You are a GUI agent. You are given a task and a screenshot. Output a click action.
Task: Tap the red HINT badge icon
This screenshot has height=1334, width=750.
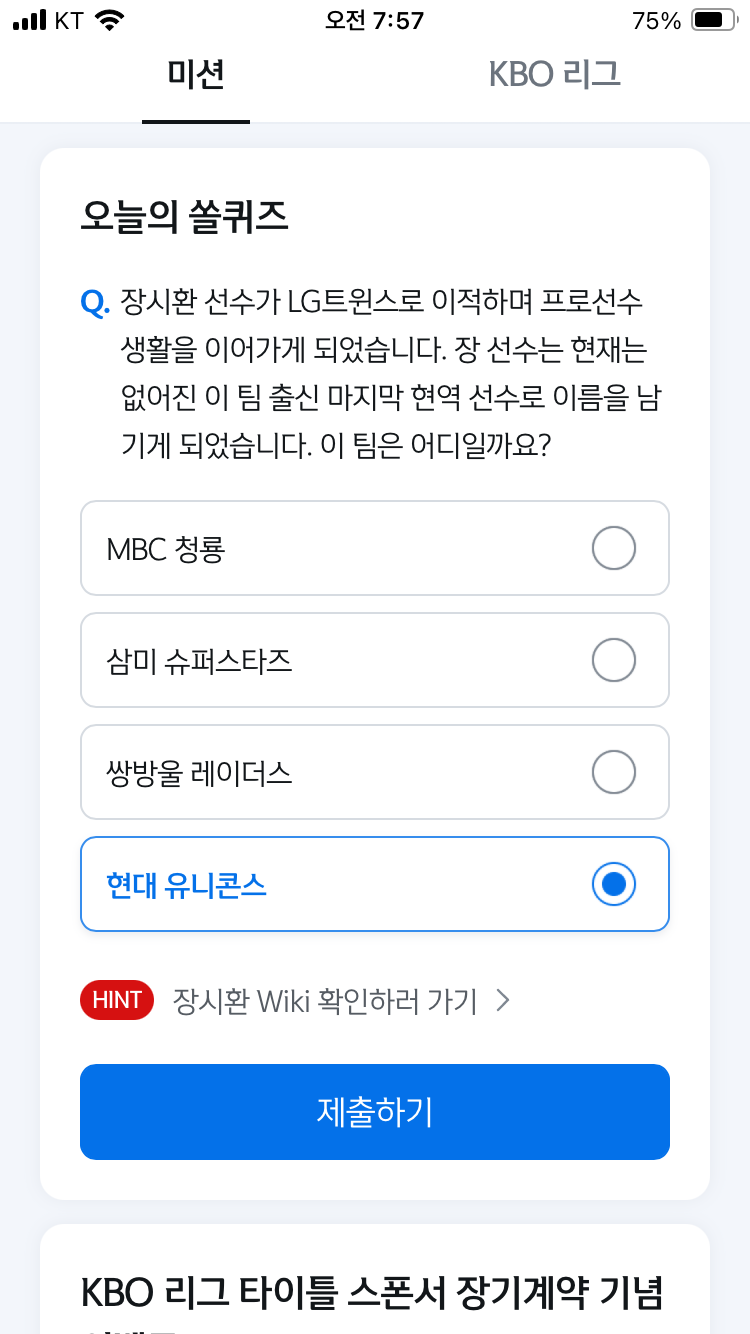117,999
